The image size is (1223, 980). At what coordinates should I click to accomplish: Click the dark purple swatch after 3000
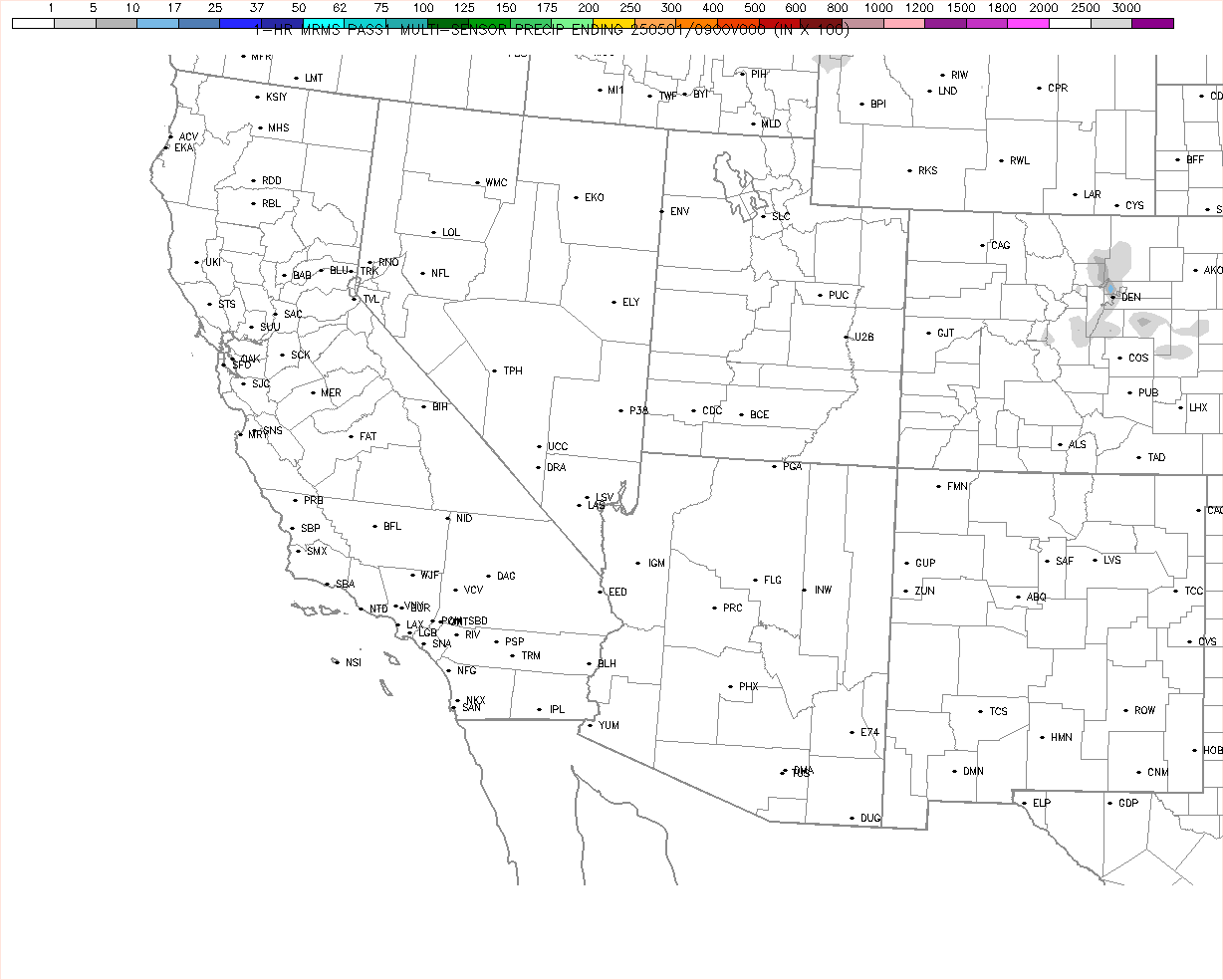pos(1152,23)
